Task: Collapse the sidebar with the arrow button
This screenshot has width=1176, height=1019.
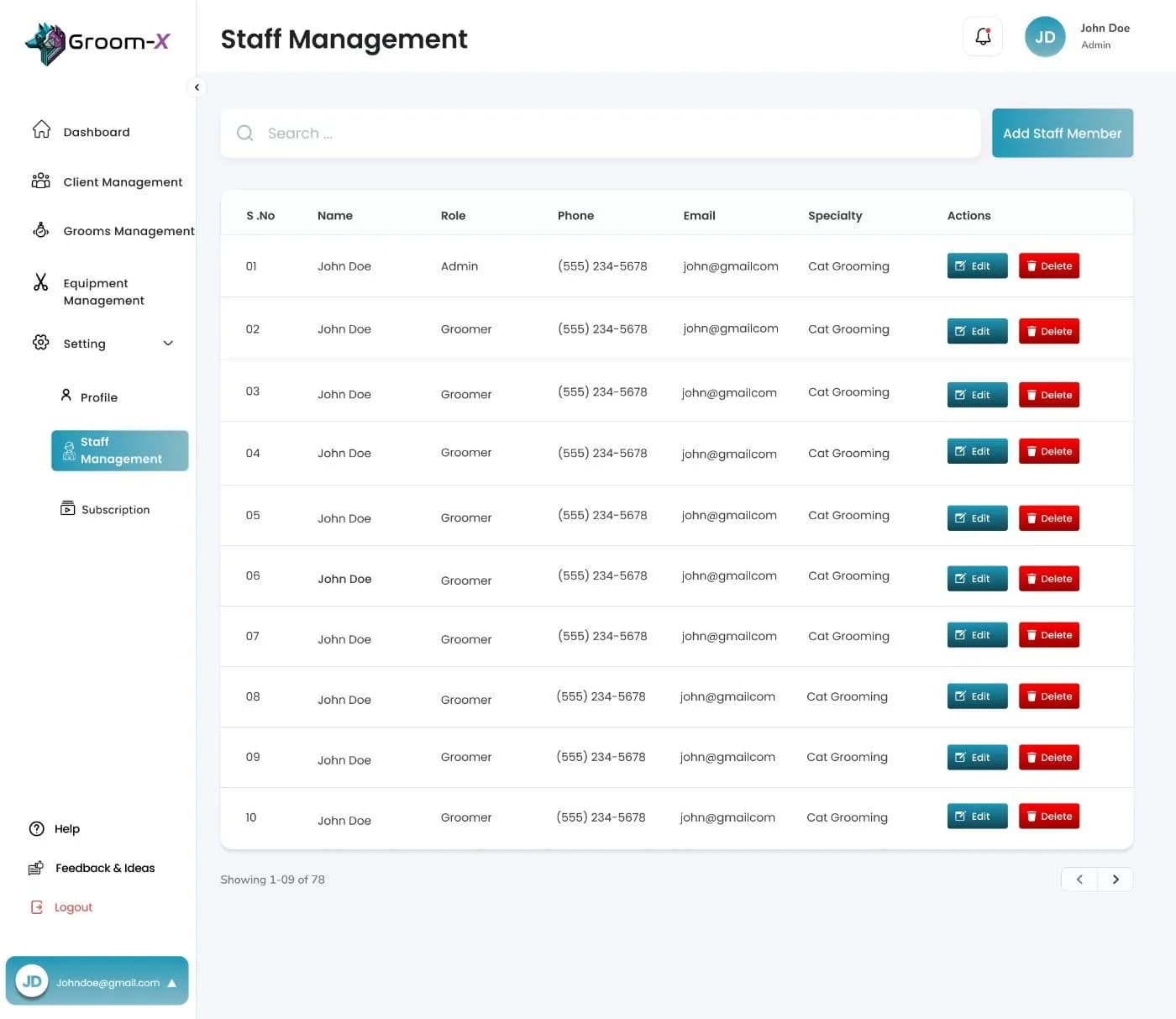Action: (197, 87)
